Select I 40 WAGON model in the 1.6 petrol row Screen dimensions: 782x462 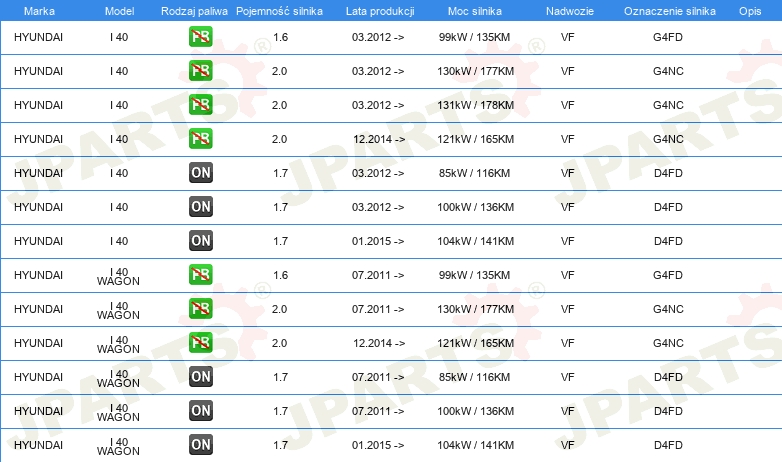tap(118, 276)
